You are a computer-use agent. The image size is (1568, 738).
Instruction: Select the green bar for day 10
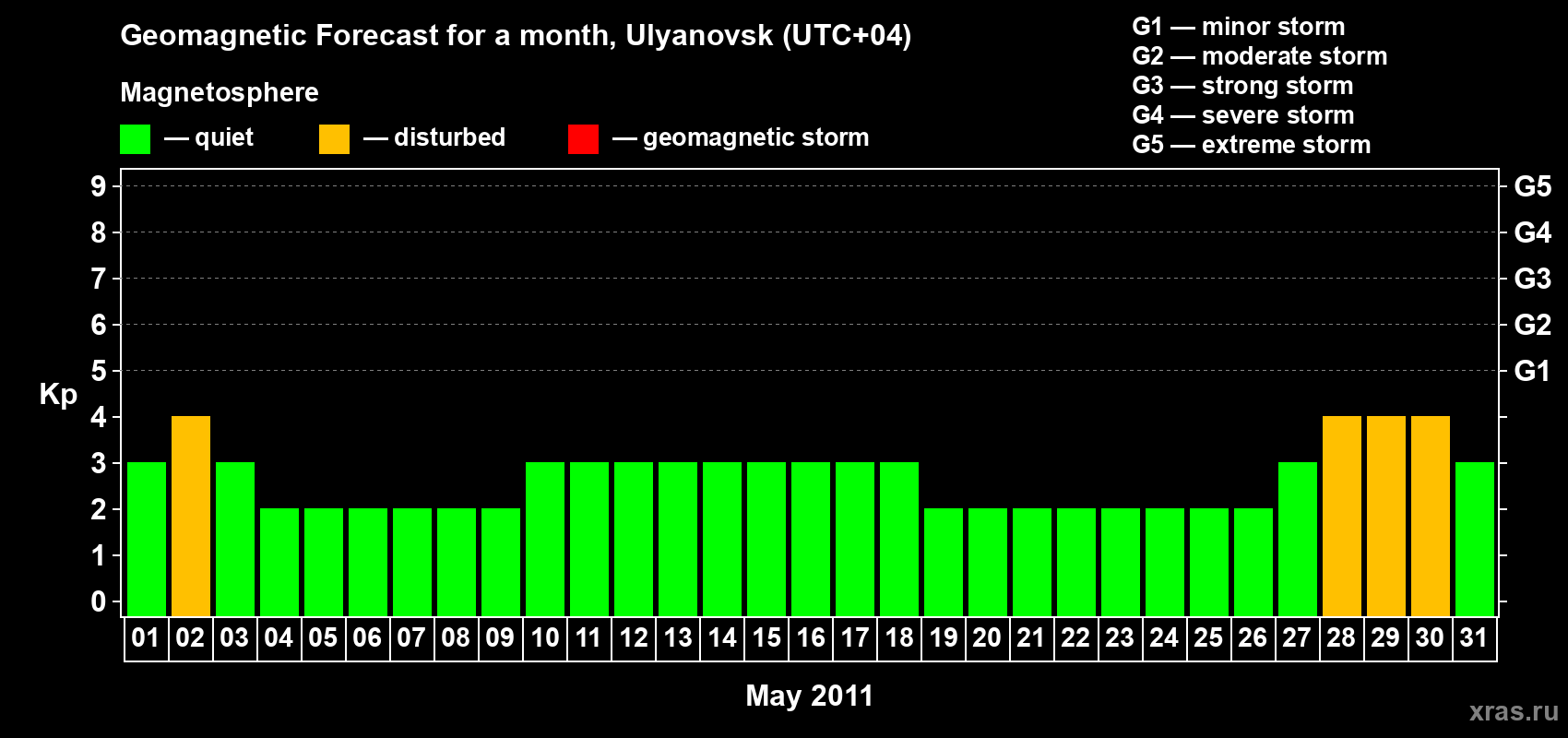pos(545,539)
